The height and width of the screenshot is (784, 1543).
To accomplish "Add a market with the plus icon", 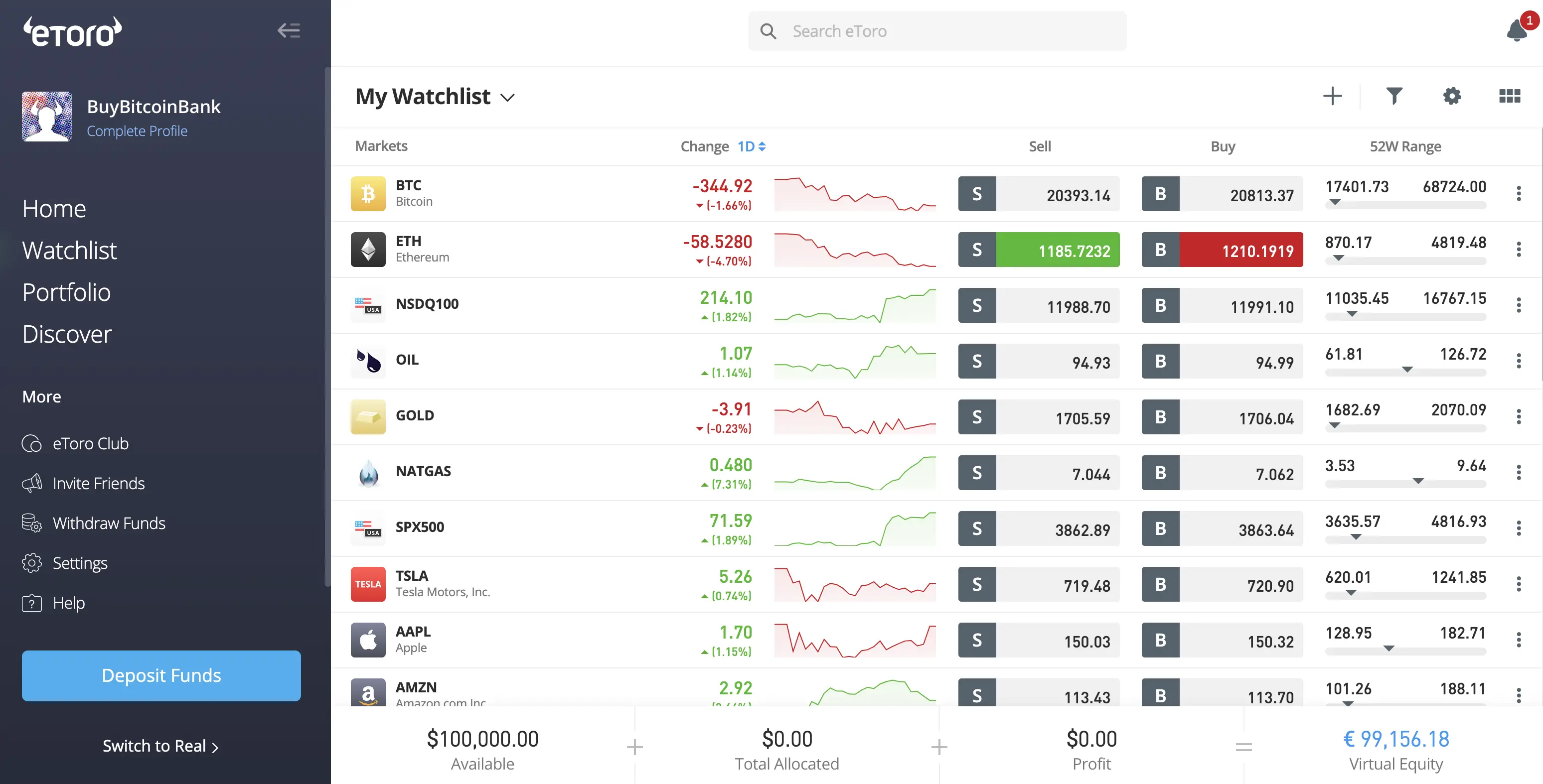I will pyautogui.click(x=1332, y=96).
